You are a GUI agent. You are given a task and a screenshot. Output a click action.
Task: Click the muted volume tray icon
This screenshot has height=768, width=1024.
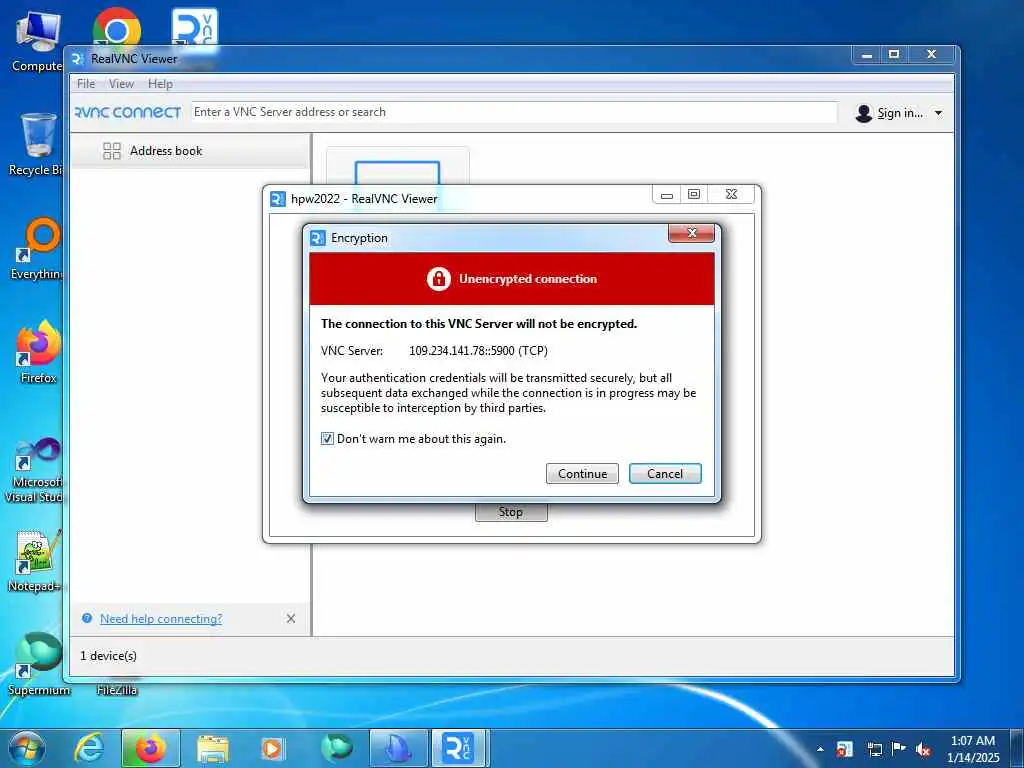click(x=923, y=750)
